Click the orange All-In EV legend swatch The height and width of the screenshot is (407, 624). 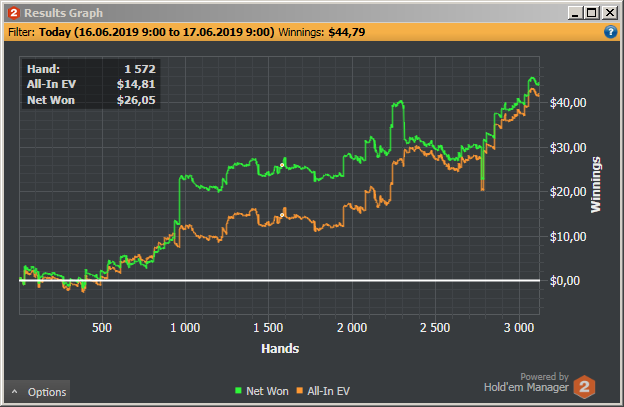click(300, 391)
